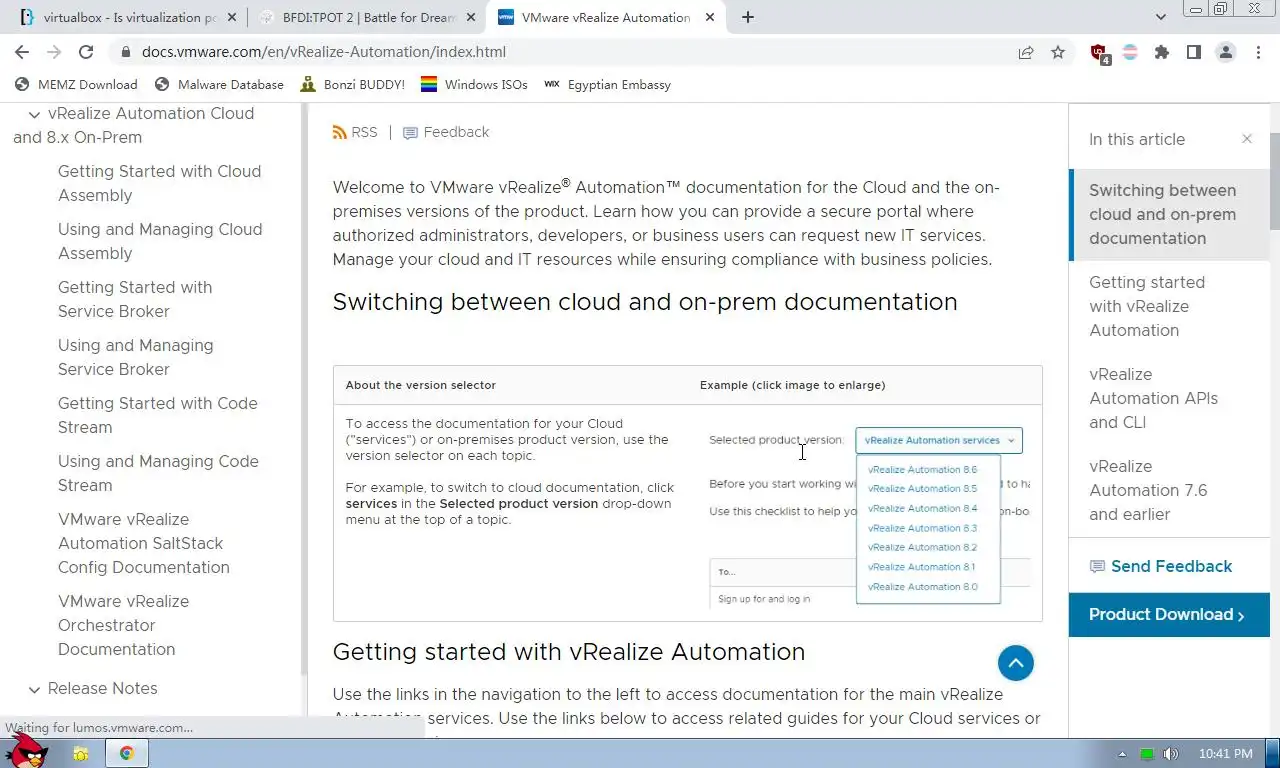Viewport: 1280px width, 768px height.
Task: Open vRealize Orchestrator Documentation link
Action: (x=123, y=625)
